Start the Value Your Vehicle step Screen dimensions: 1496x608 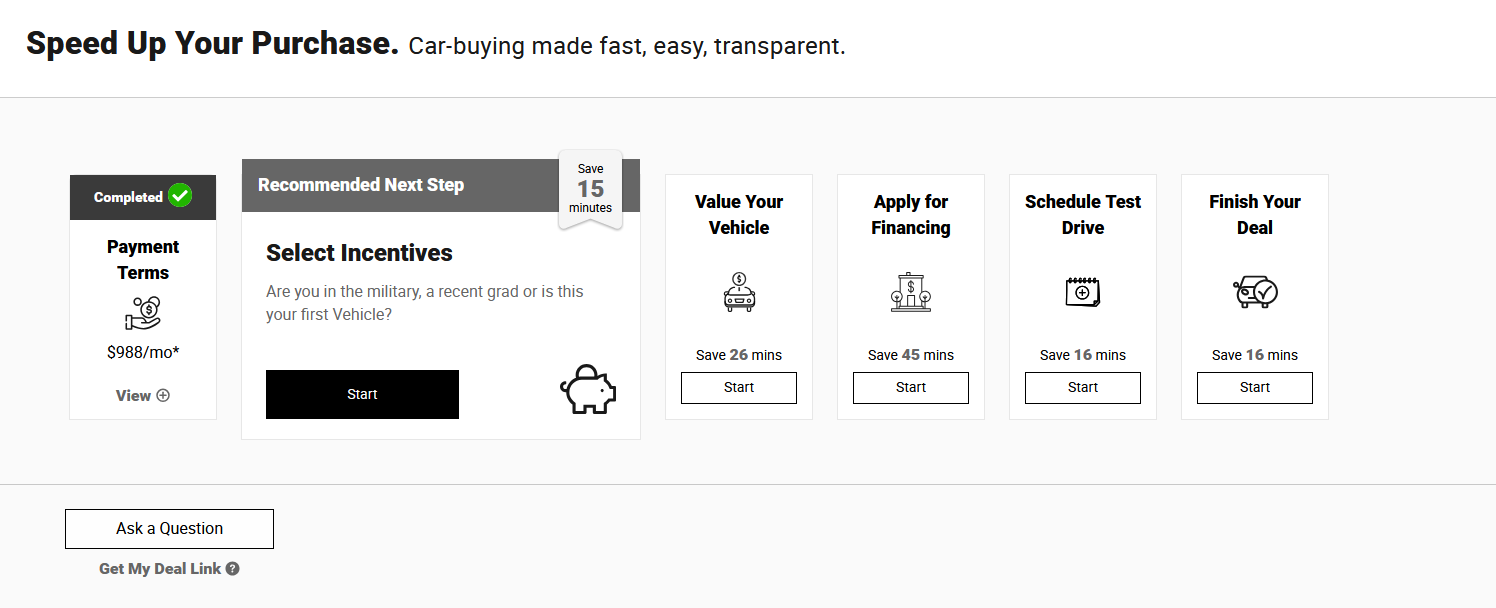point(739,388)
